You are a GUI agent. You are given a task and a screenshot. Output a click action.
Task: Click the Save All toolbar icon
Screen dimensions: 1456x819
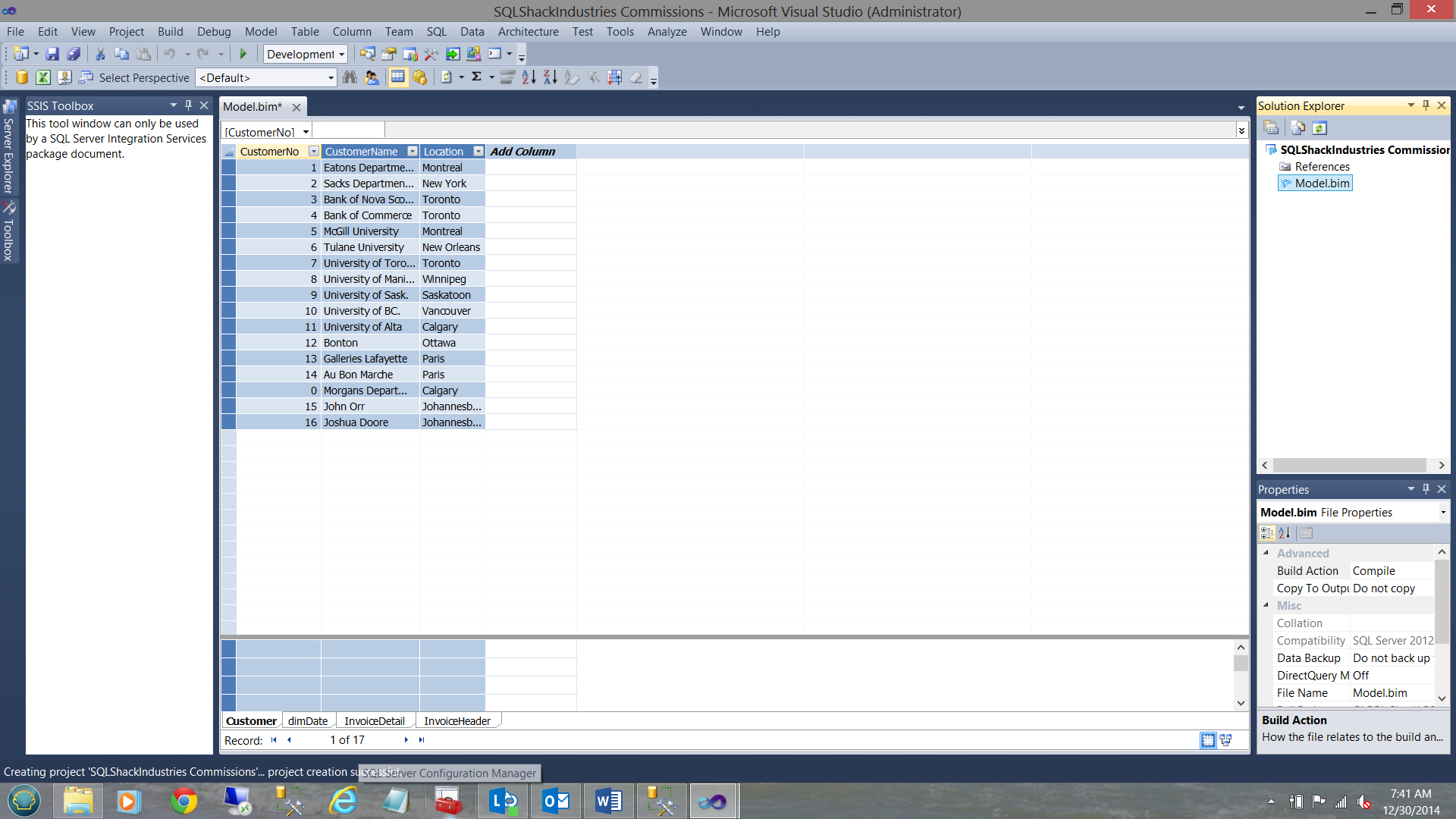[x=74, y=54]
